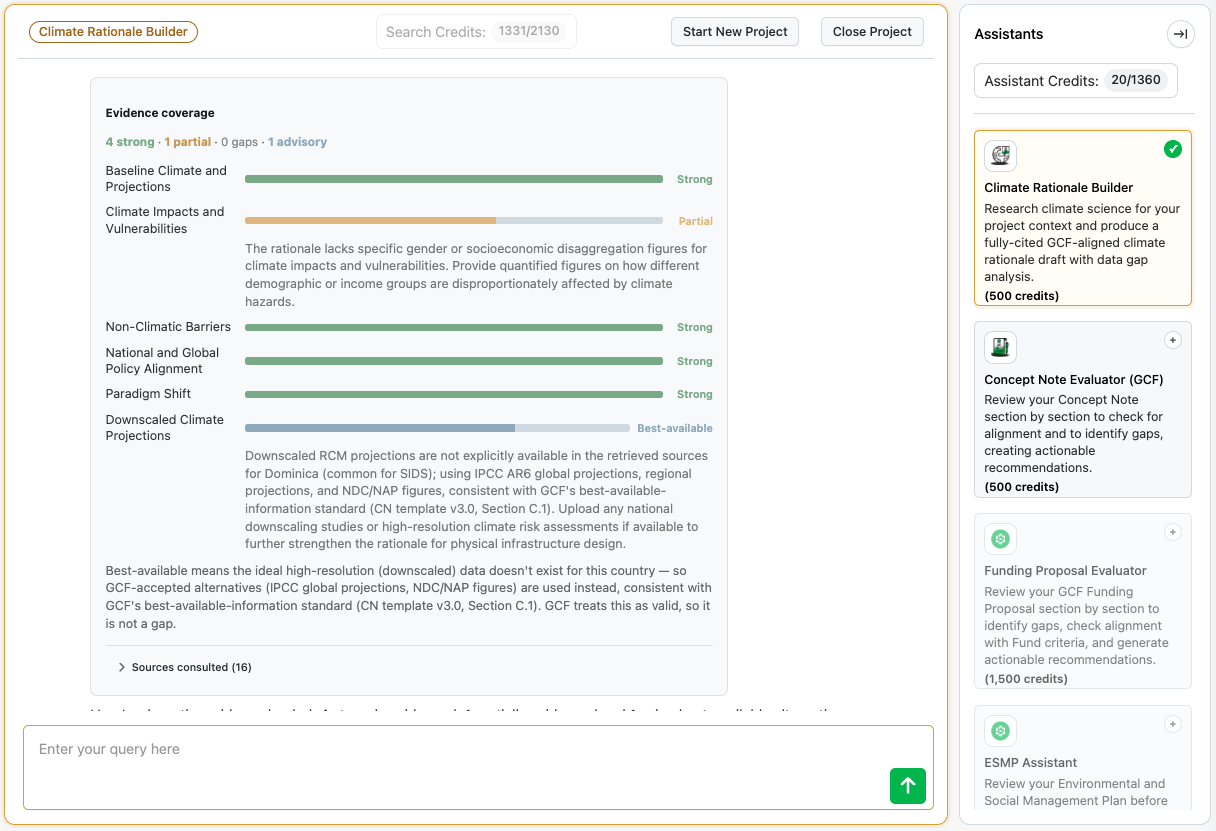Click the '1 advisory' summary label
The height and width of the screenshot is (831, 1216).
(297, 142)
